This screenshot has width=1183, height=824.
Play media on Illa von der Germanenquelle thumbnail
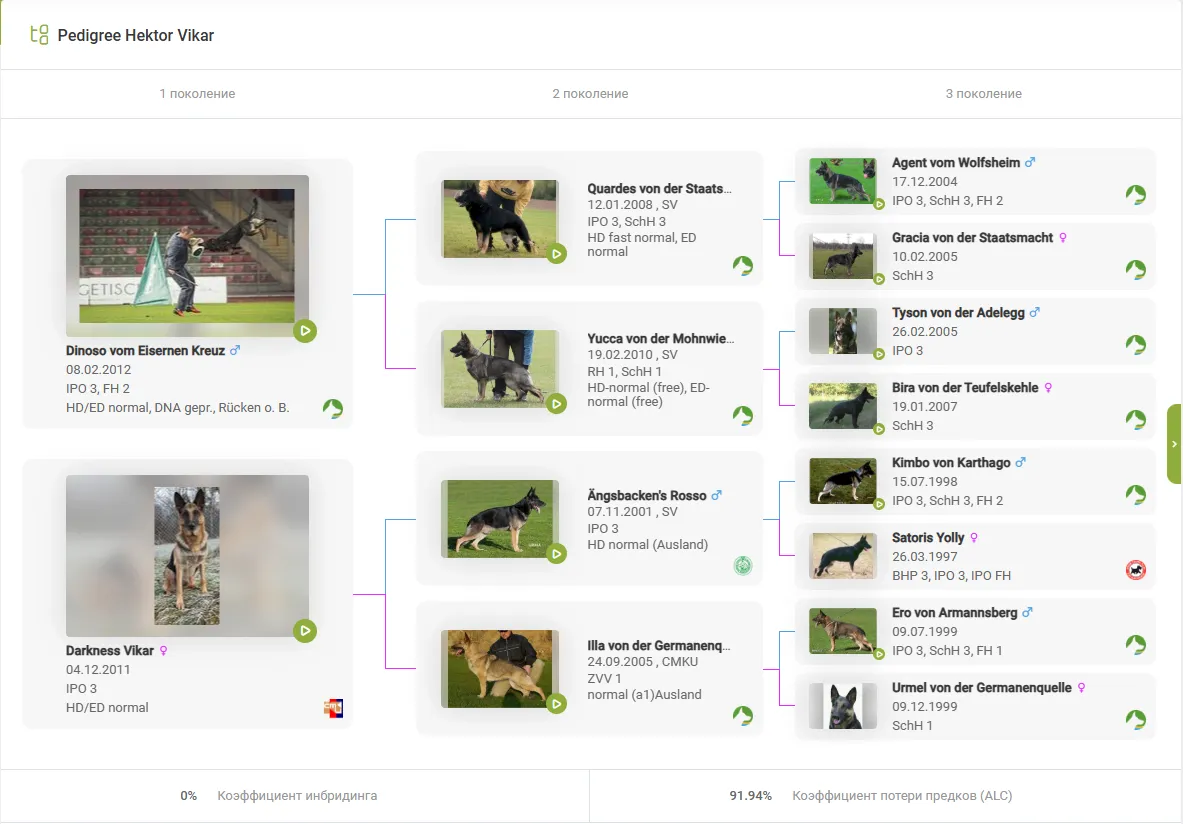pos(557,704)
